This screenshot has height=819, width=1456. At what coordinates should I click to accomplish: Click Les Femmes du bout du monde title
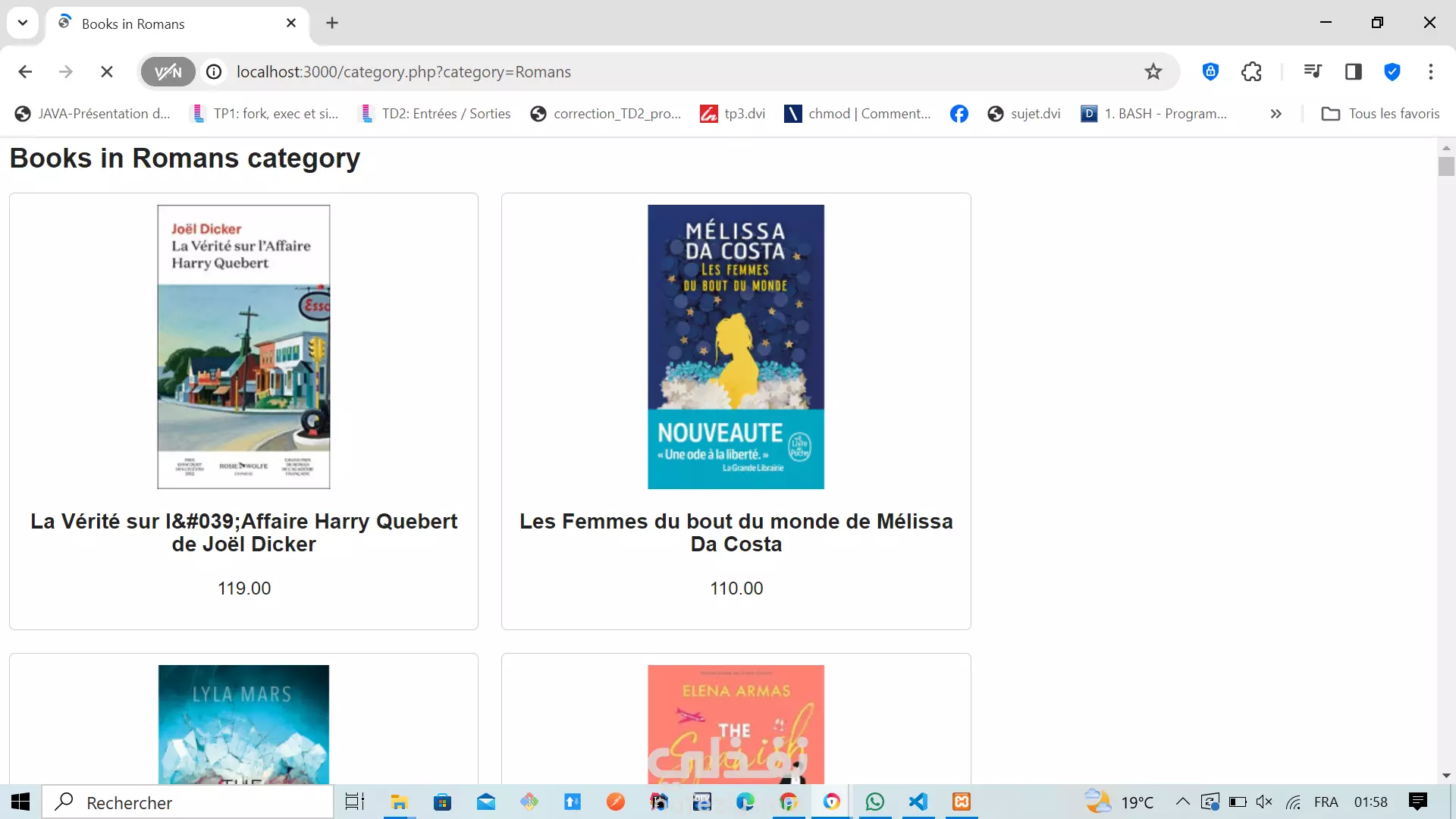point(736,532)
